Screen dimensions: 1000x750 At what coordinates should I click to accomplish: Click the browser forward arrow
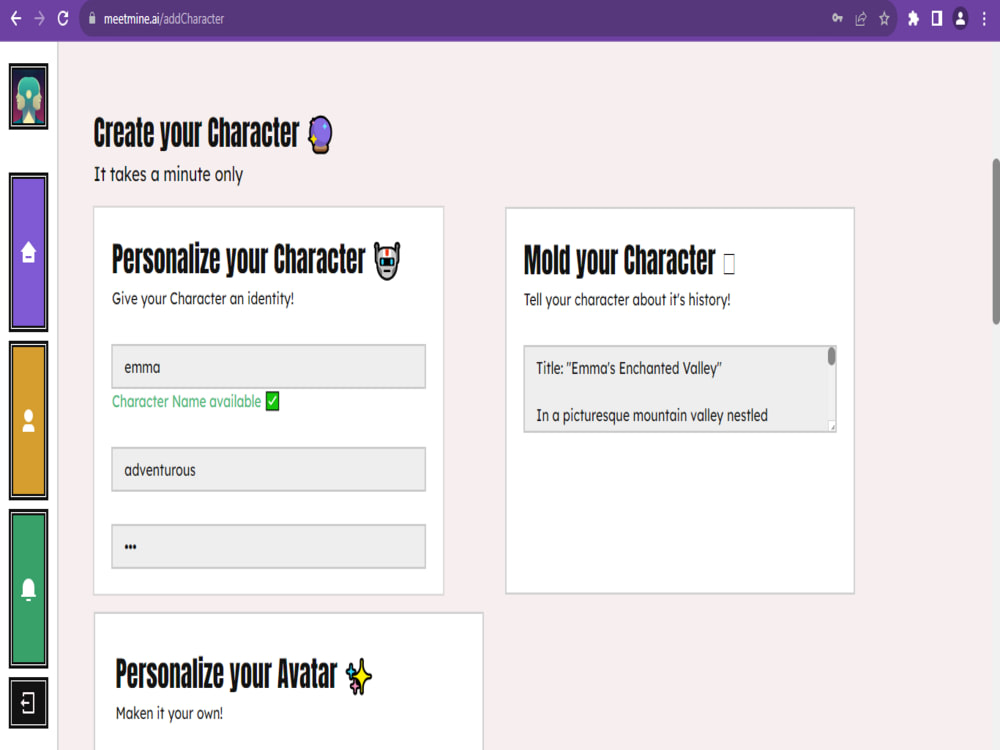coord(40,18)
